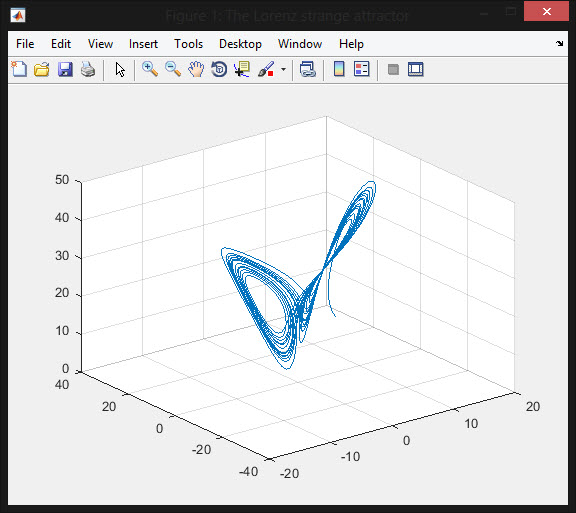The image size is (576, 513).
Task: Open the Help menu
Action: tap(351, 44)
